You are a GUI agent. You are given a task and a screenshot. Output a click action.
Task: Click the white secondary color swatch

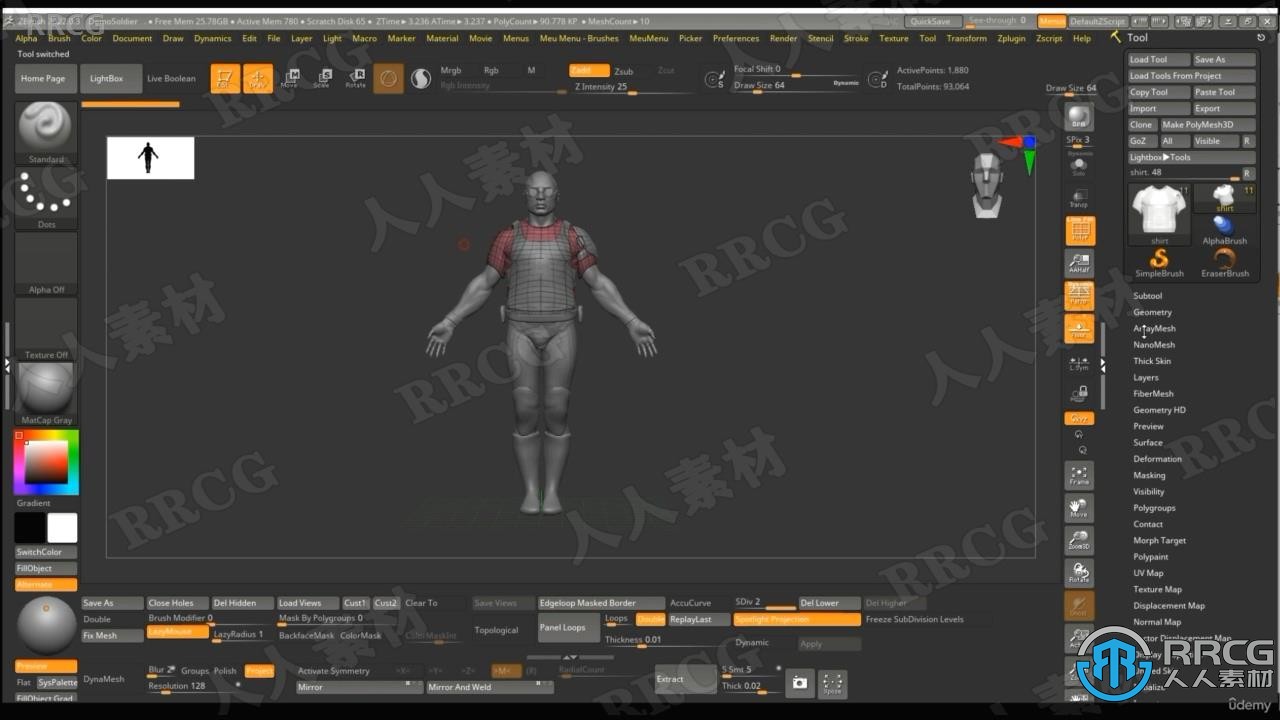point(62,528)
